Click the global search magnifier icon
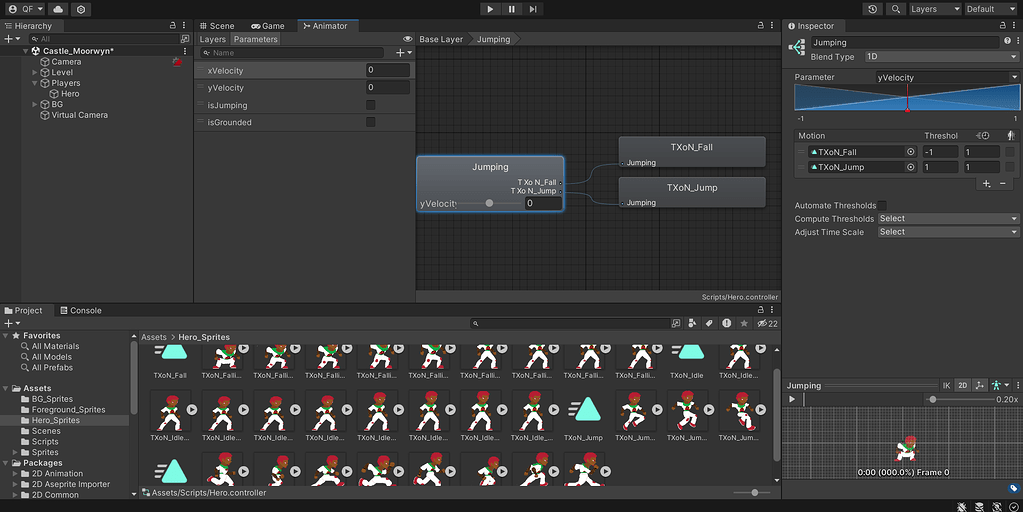The image size is (1023, 512). tap(896, 9)
